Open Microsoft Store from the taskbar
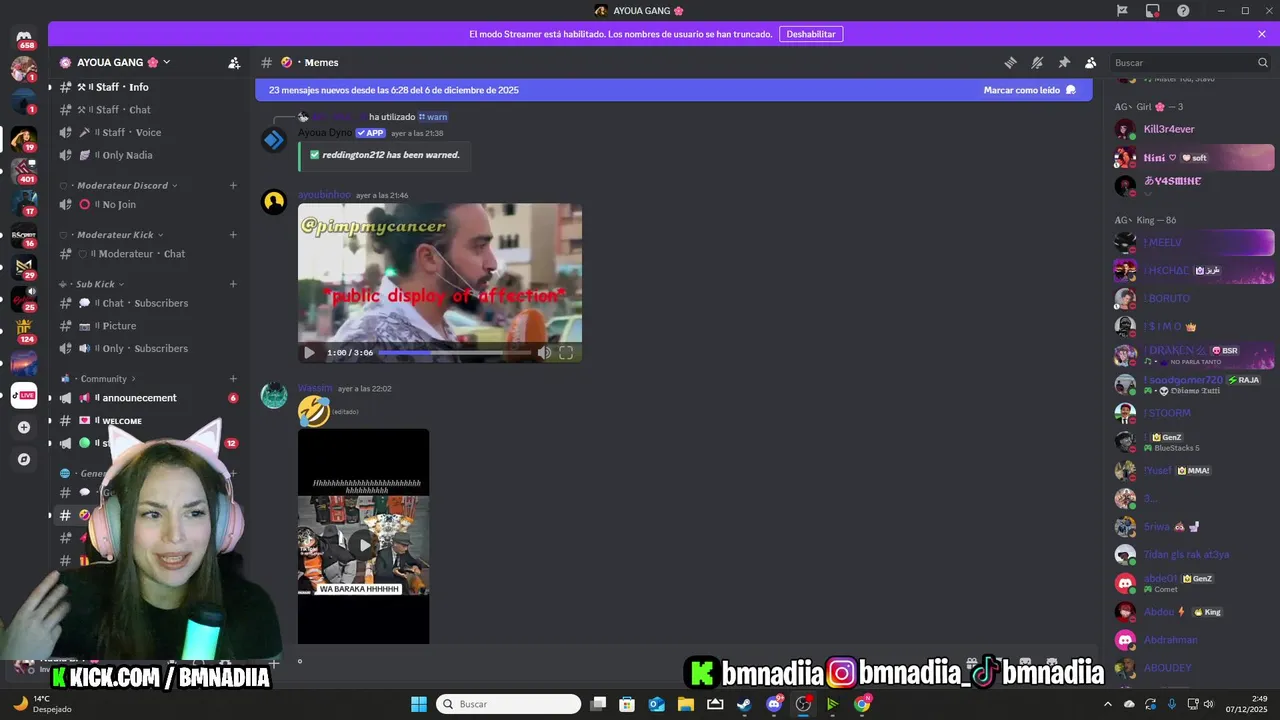The width and height of the screenshot is (1280, 720). (x=627, y=704)
